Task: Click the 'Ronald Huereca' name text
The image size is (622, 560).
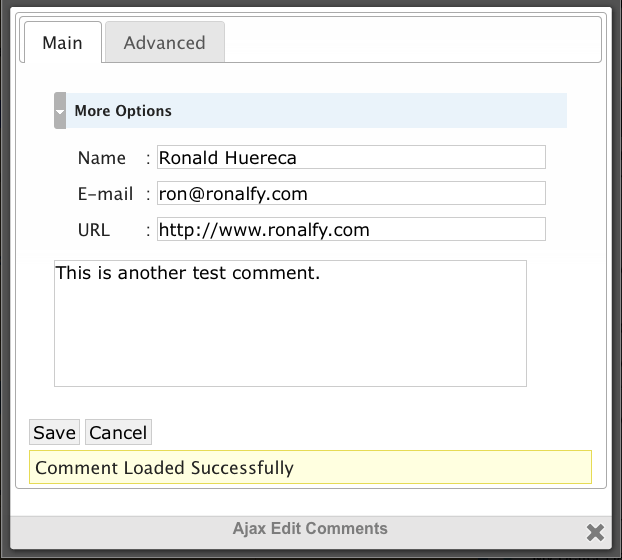Action: click(x=228, y=158)
